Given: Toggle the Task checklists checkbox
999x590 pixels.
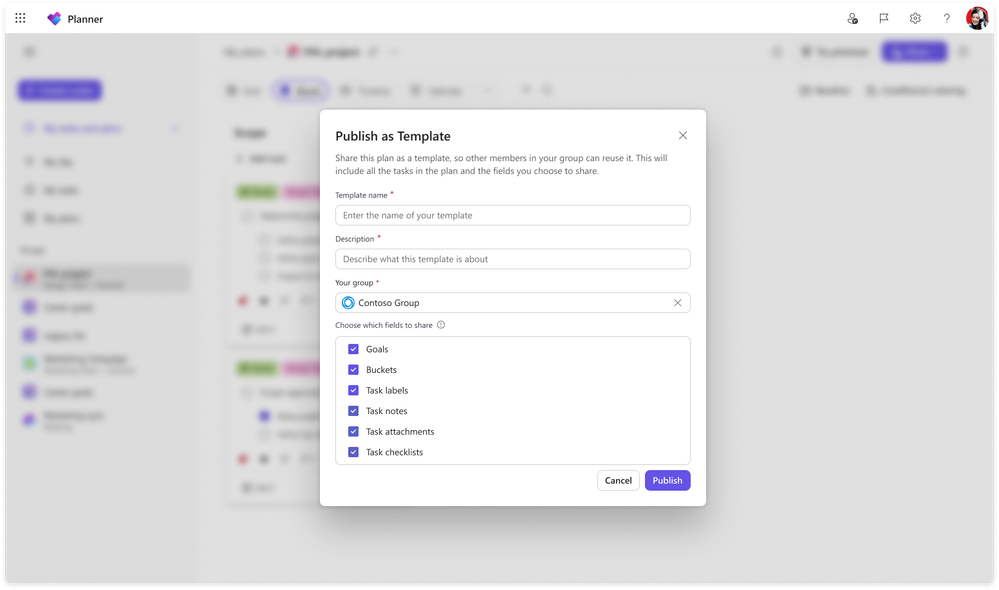Looking at the screenshot, I should click(x=353, y=452).
